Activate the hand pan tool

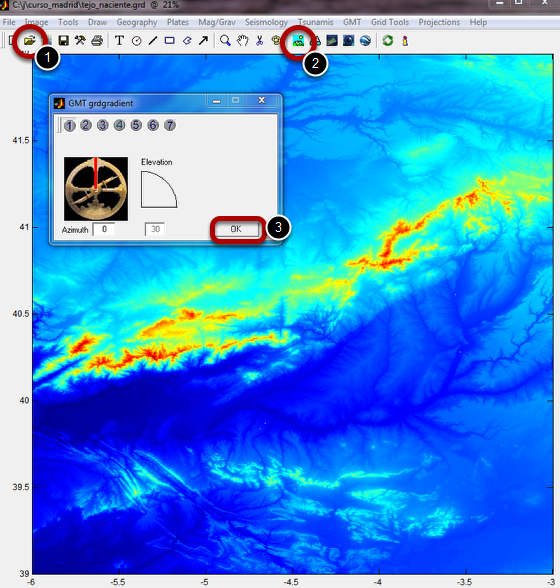click(243, 40)
